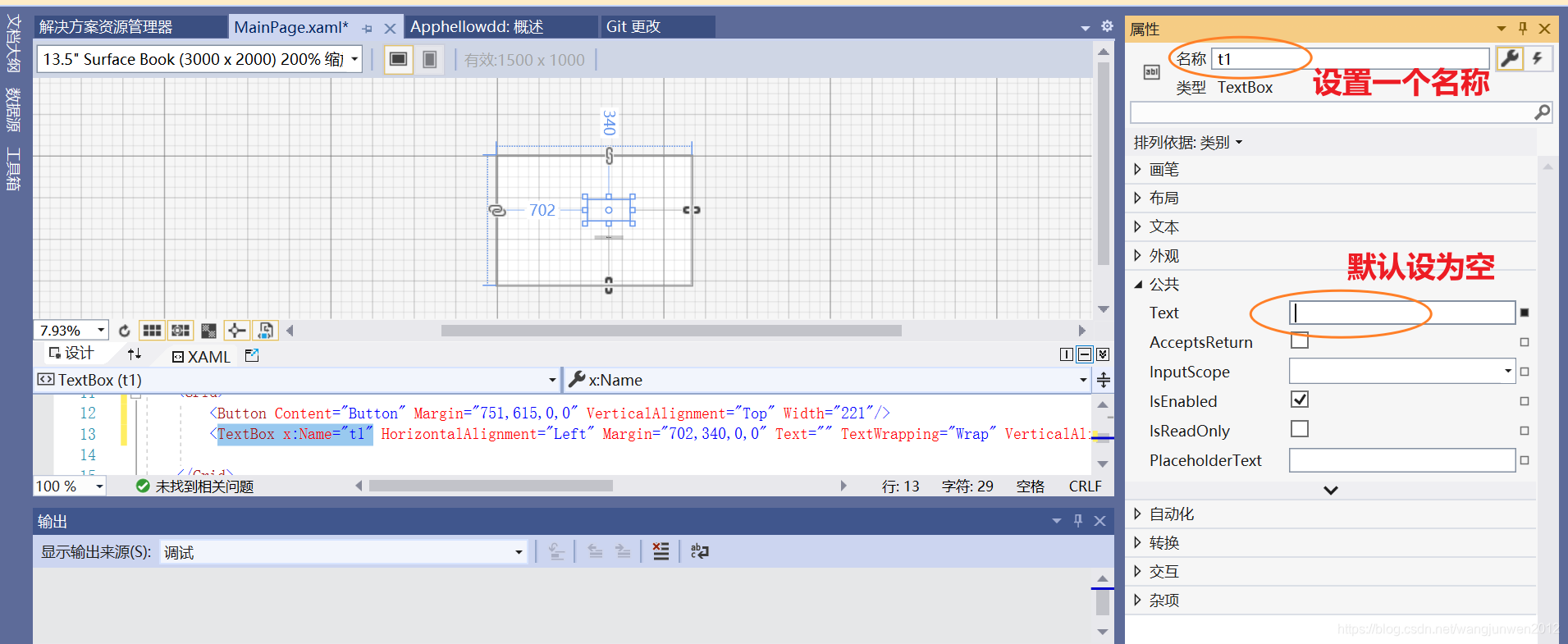
Task: Select portrait orientation icon in designer toolbar
Action: click(x=429, y=59)
